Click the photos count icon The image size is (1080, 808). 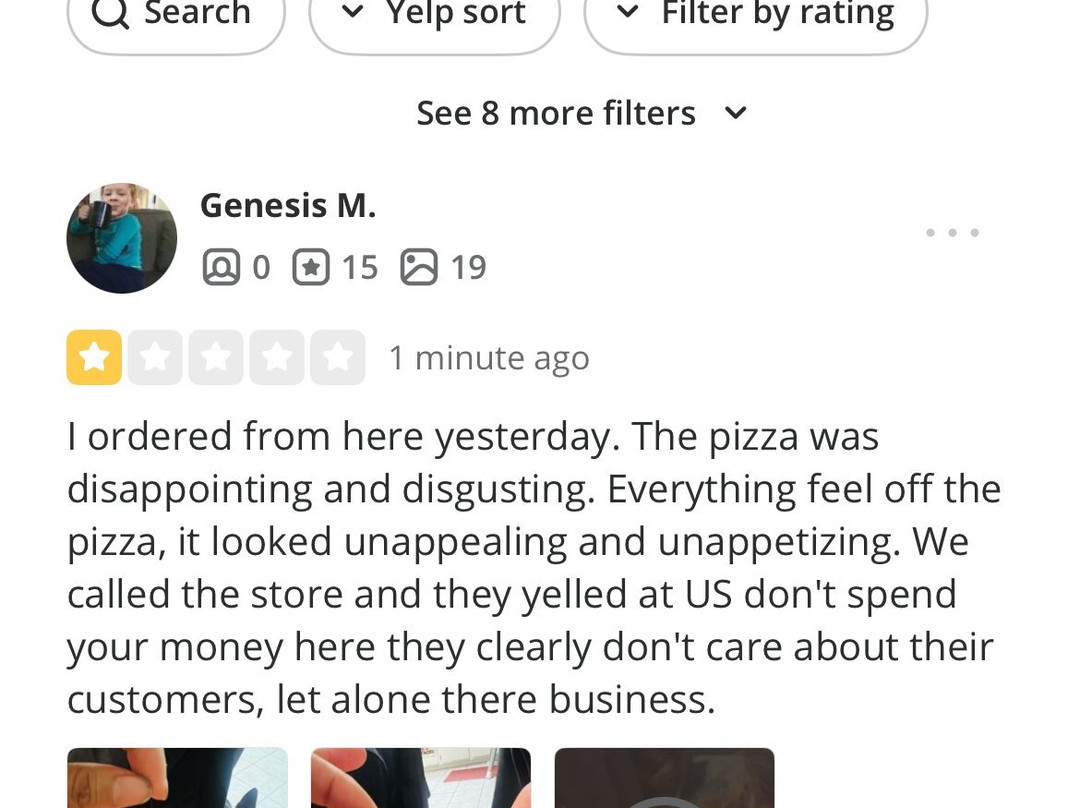point(419,267)
